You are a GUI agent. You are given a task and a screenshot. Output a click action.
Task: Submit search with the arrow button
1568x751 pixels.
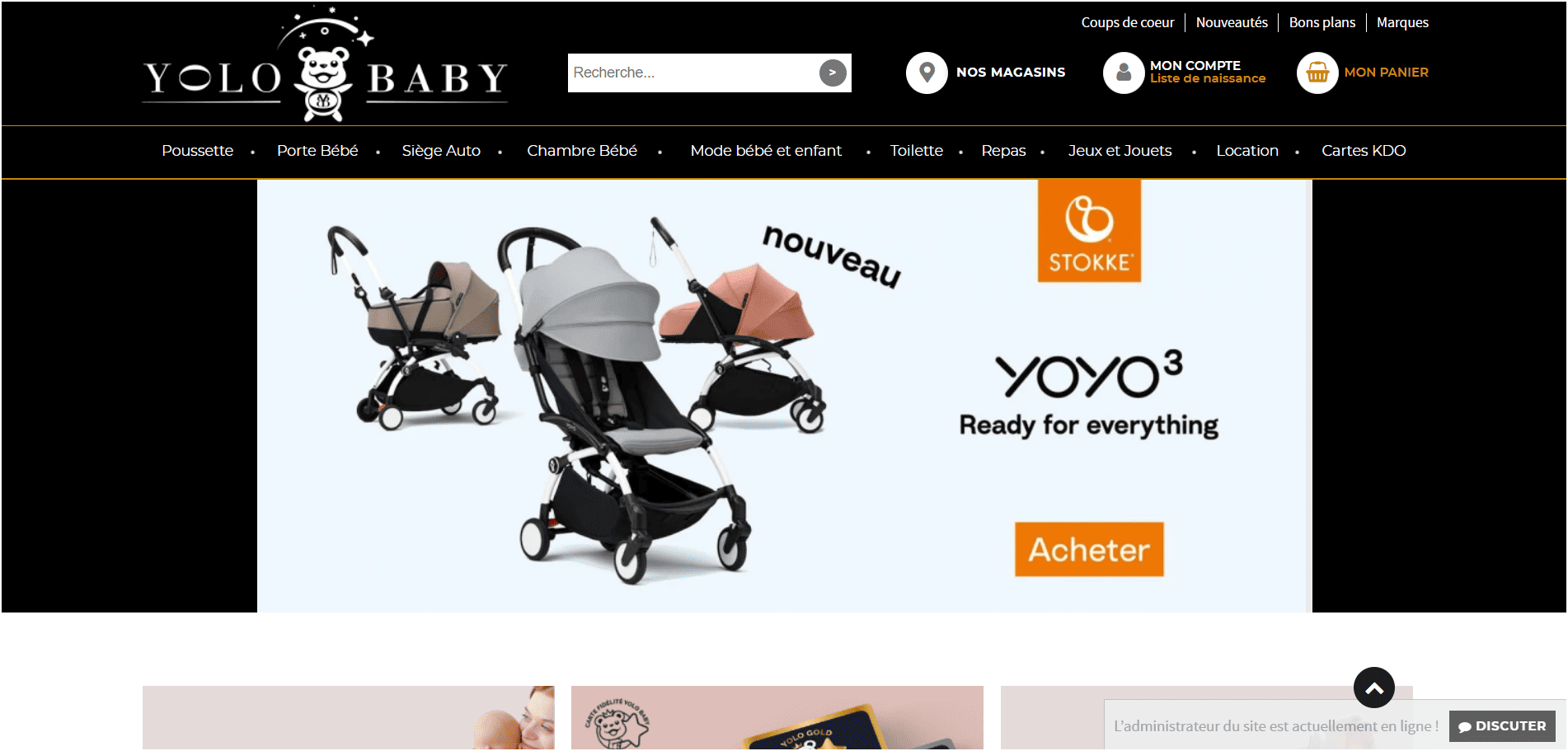coord(833,73)
